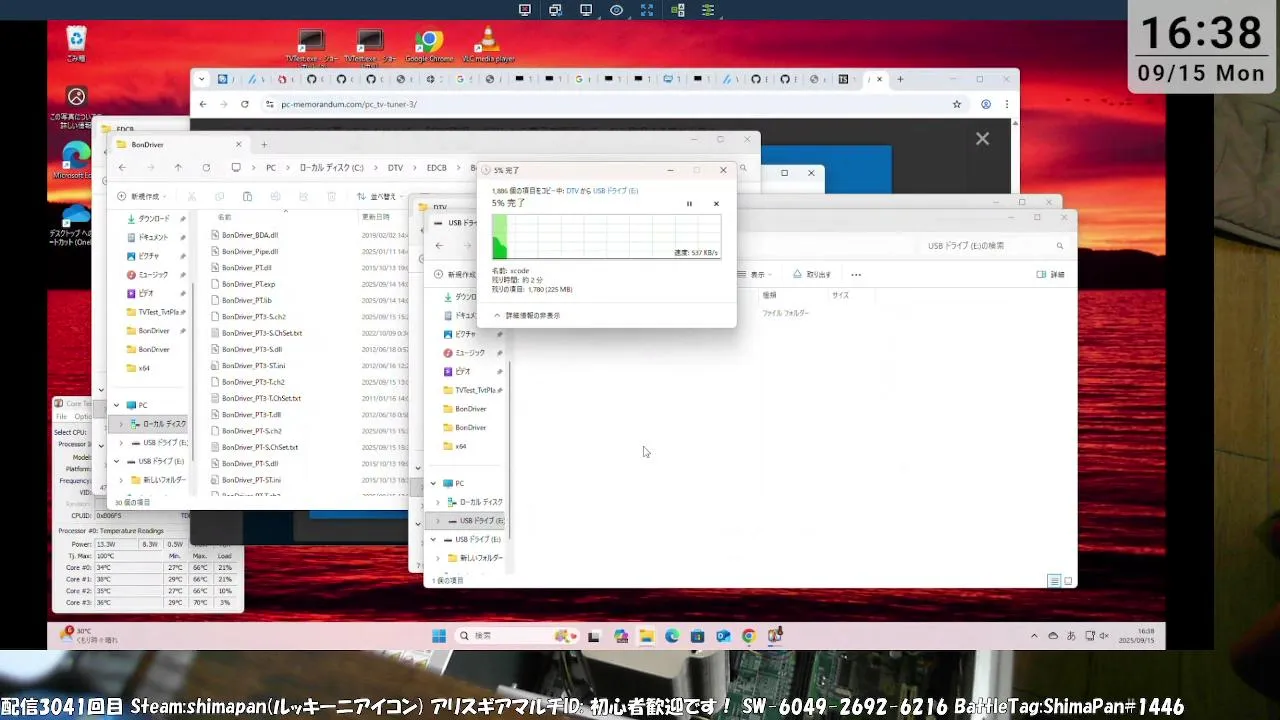This screenshot has height=720, width=1280.
Task: Open 新規作成 dropdown in BonDriver window
Action: (140, 197)
